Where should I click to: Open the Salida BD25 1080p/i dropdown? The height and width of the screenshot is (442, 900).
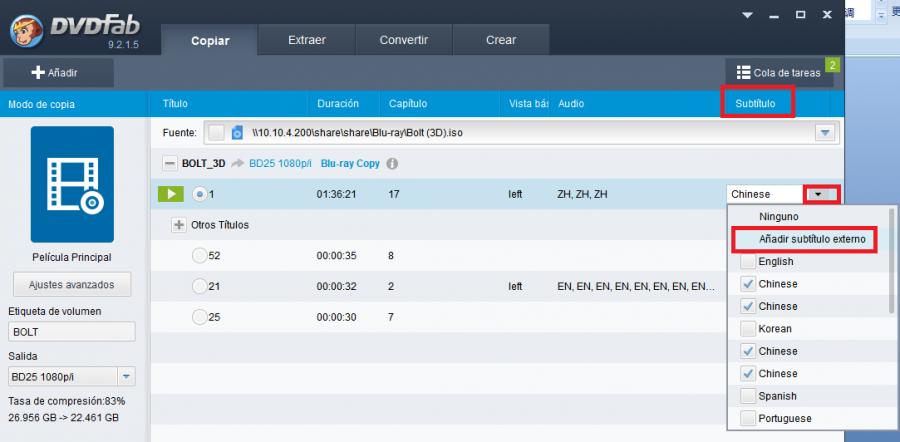(126, 377)
